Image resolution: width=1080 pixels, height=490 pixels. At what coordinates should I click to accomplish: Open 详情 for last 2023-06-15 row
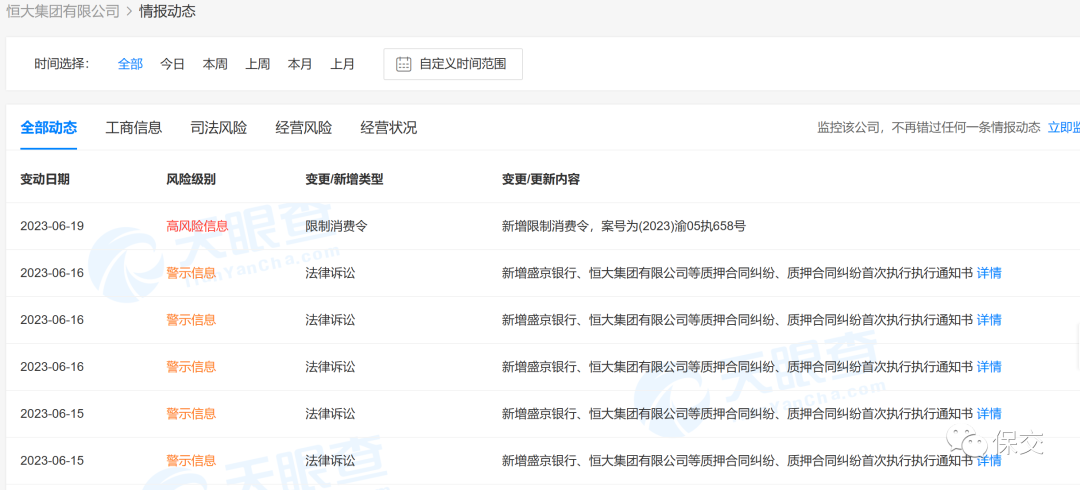tap(989, 460)
